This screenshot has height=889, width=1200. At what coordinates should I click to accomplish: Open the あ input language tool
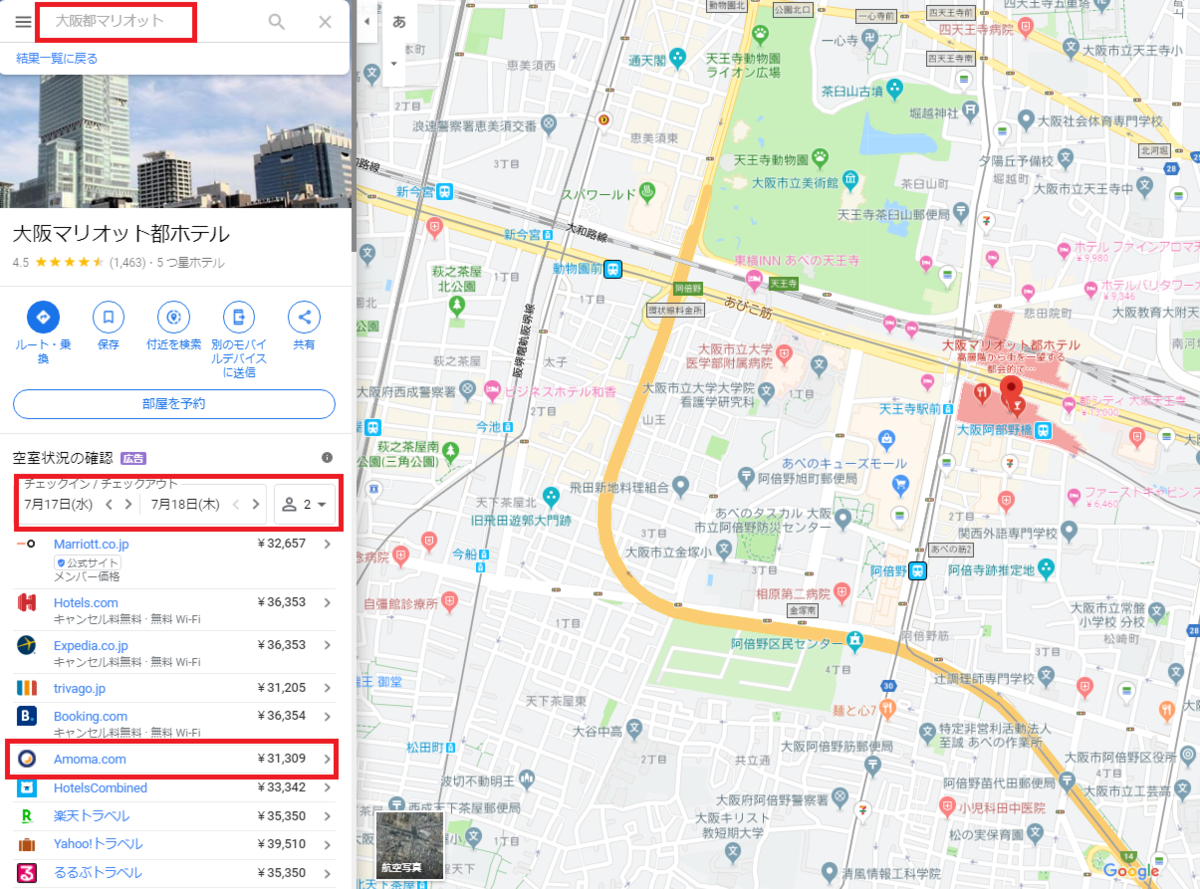[399, 22]
